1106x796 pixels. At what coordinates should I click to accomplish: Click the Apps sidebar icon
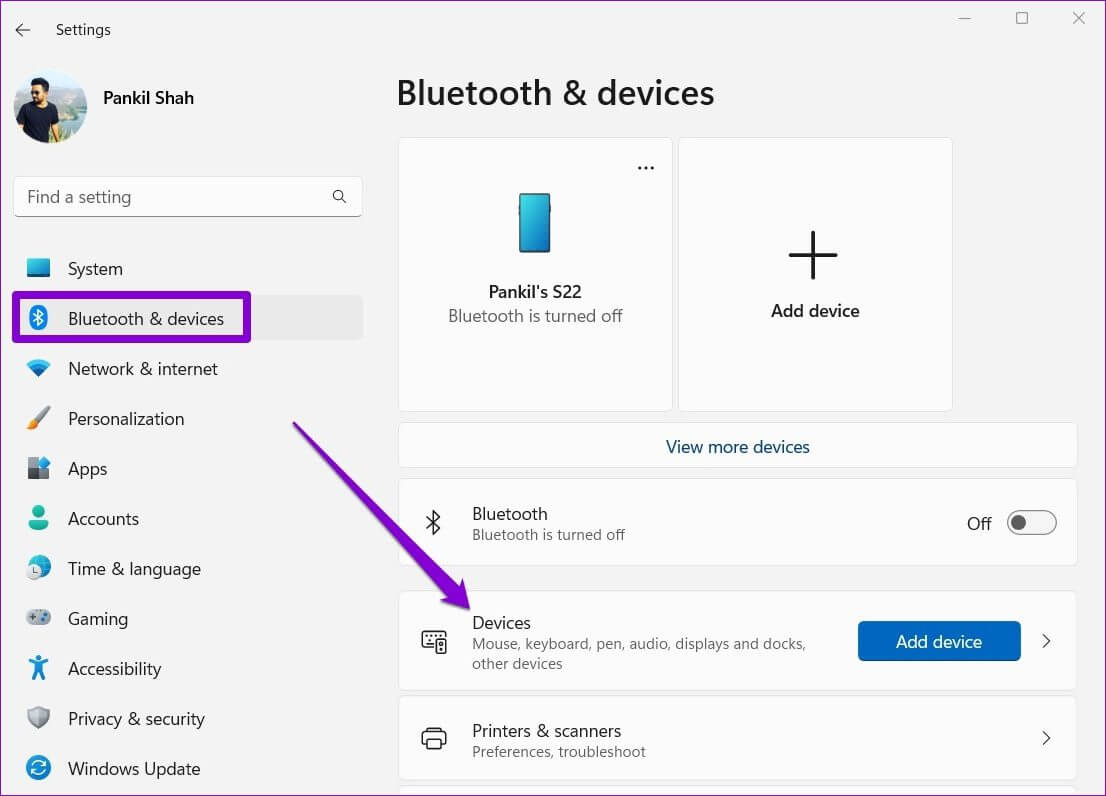[38, 467]
